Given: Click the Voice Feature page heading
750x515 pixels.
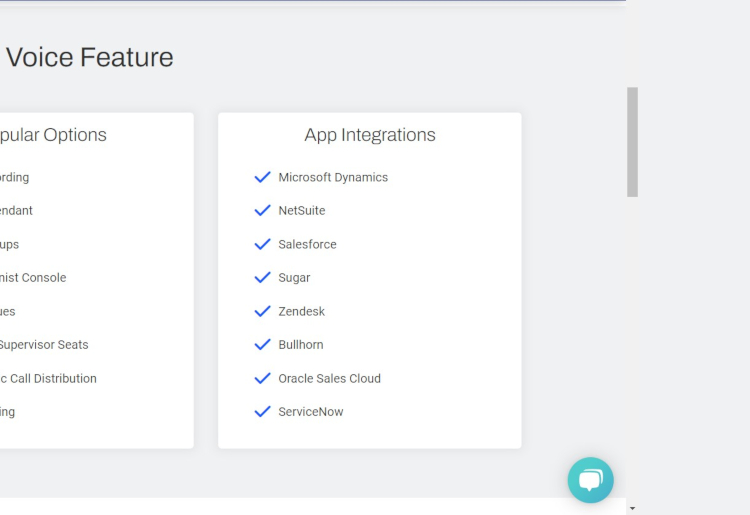Looking at the screenshot, I should tap(89, 57).
